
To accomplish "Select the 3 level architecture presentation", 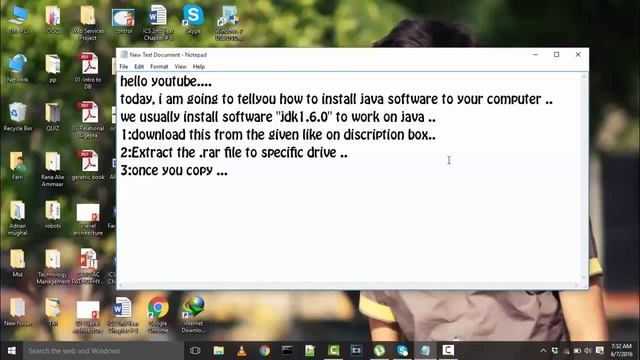I will tap(88, 219).
